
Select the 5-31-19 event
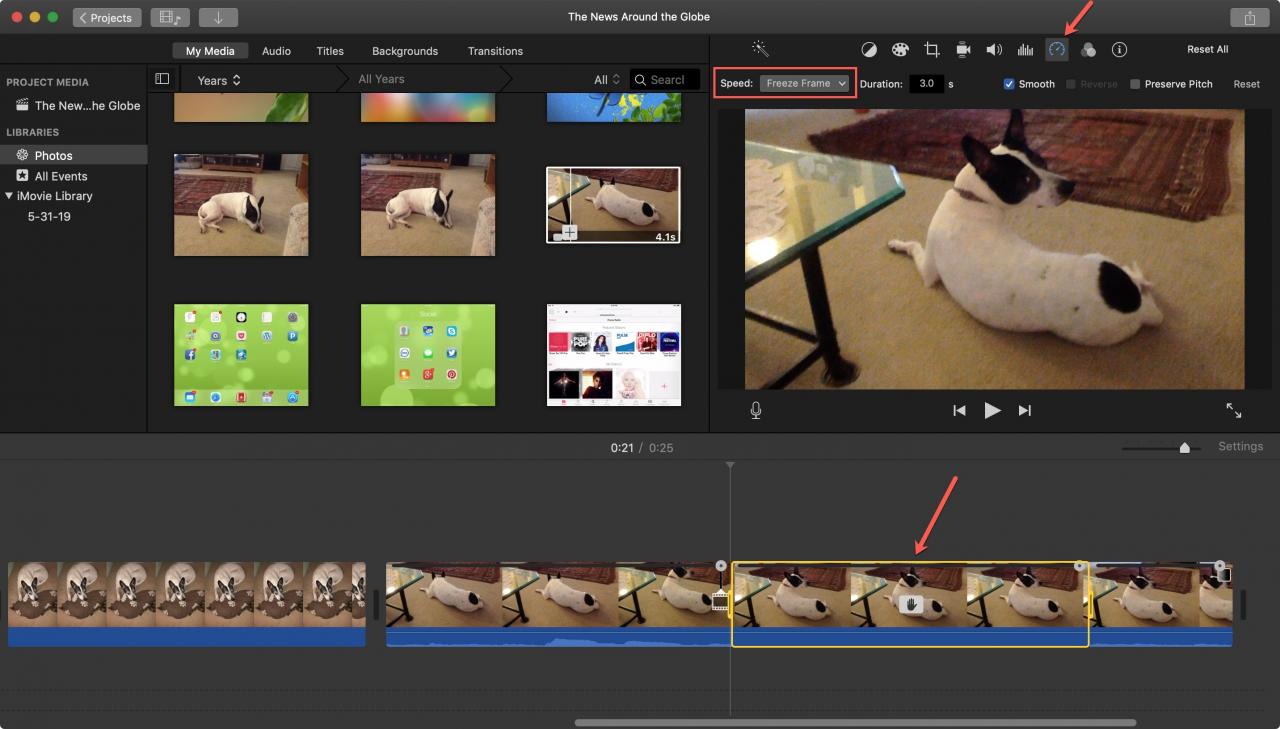click(x=49, y=216)
